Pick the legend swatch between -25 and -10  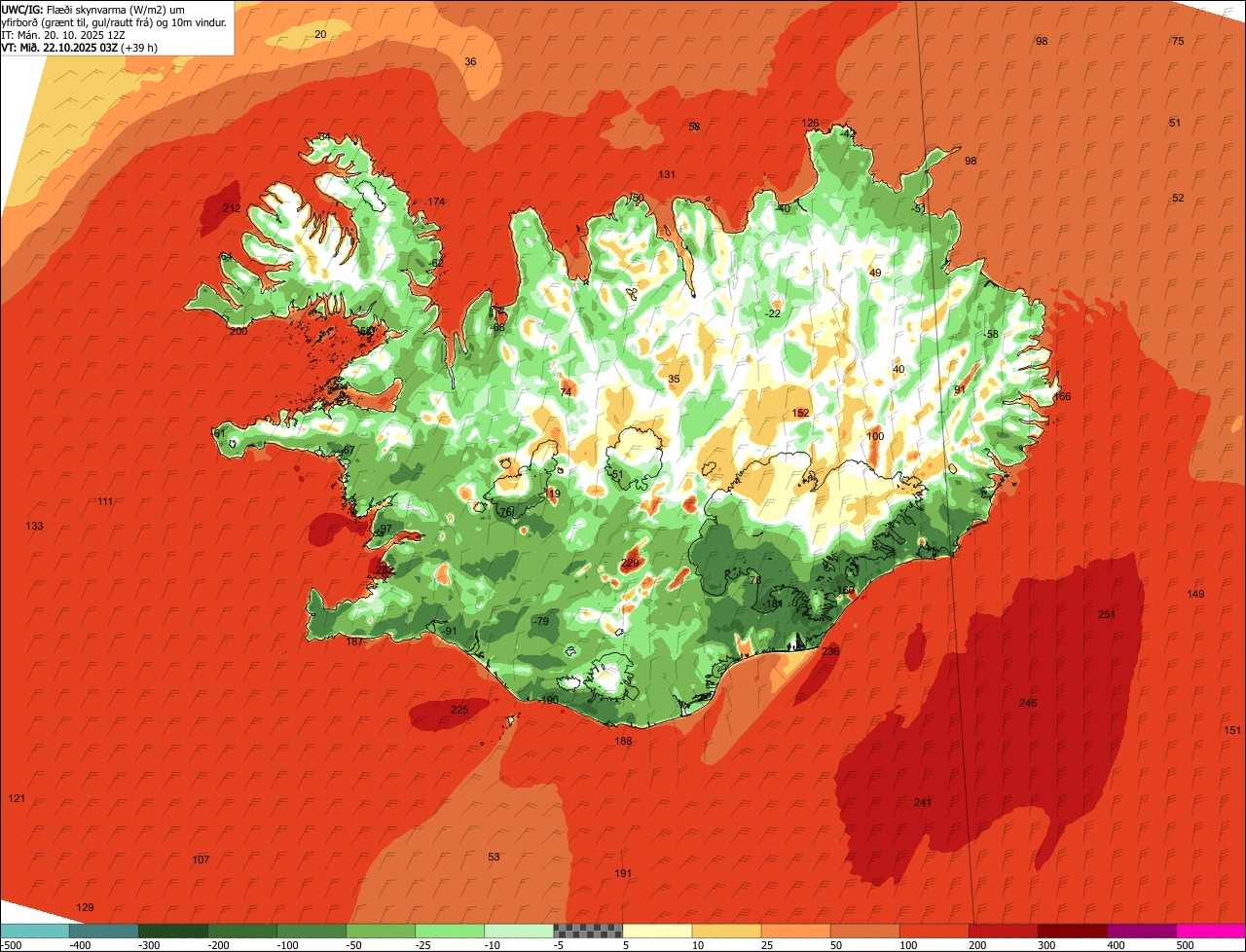pos(449,931)
